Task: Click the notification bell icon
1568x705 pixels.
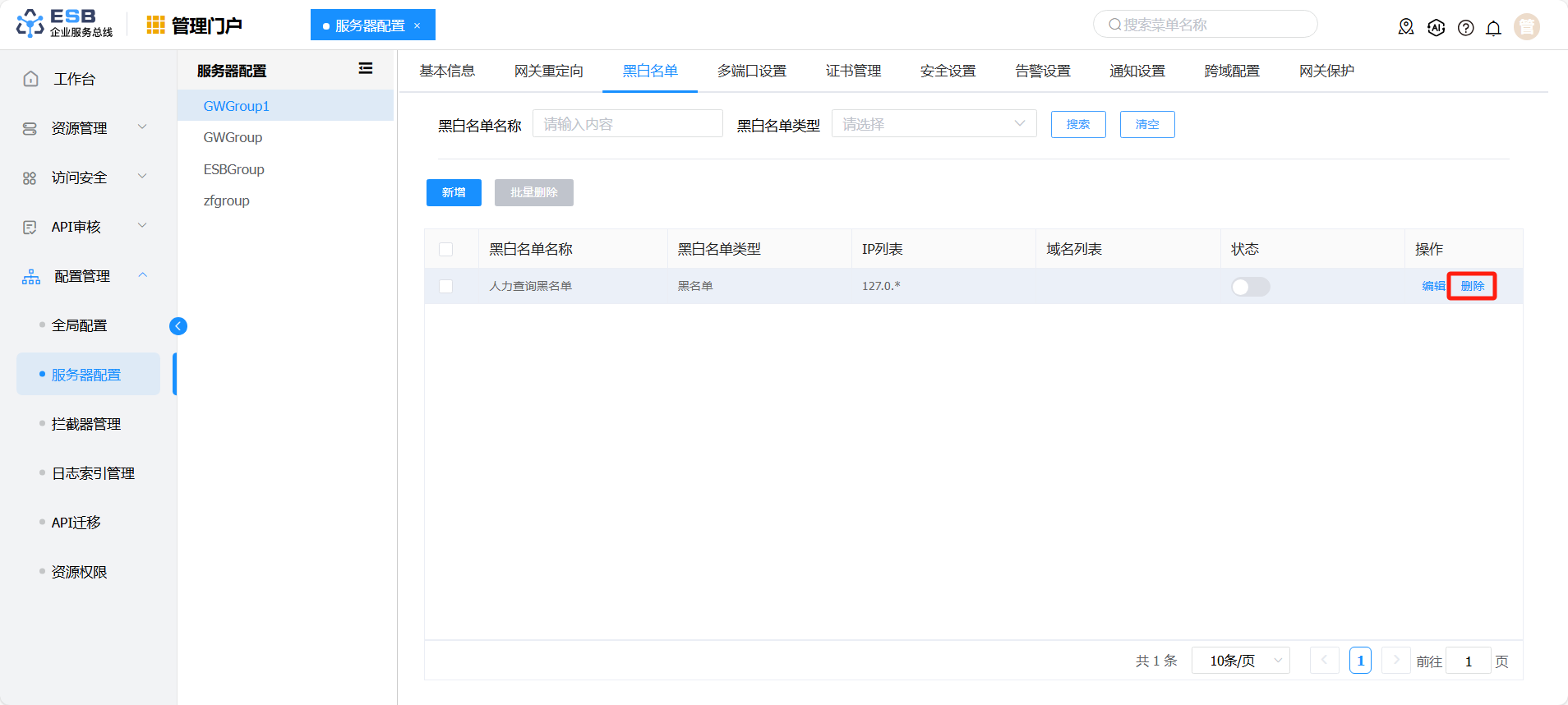Action: pos(1493,28)
